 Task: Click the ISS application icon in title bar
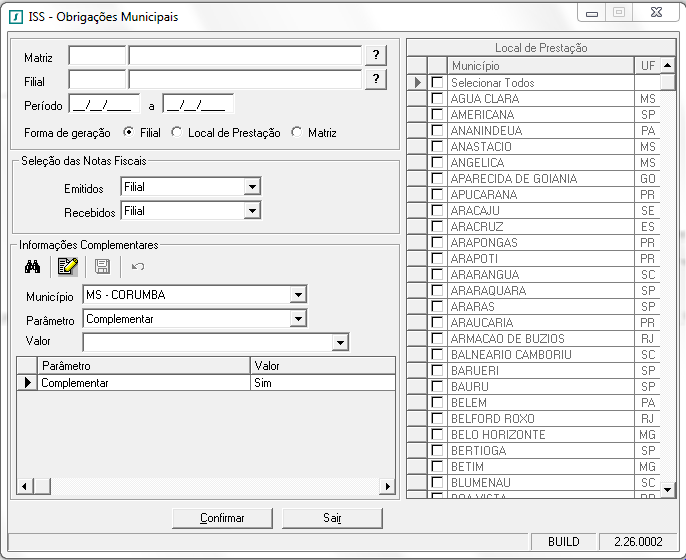pyautogui.click(x=15, y=15)
